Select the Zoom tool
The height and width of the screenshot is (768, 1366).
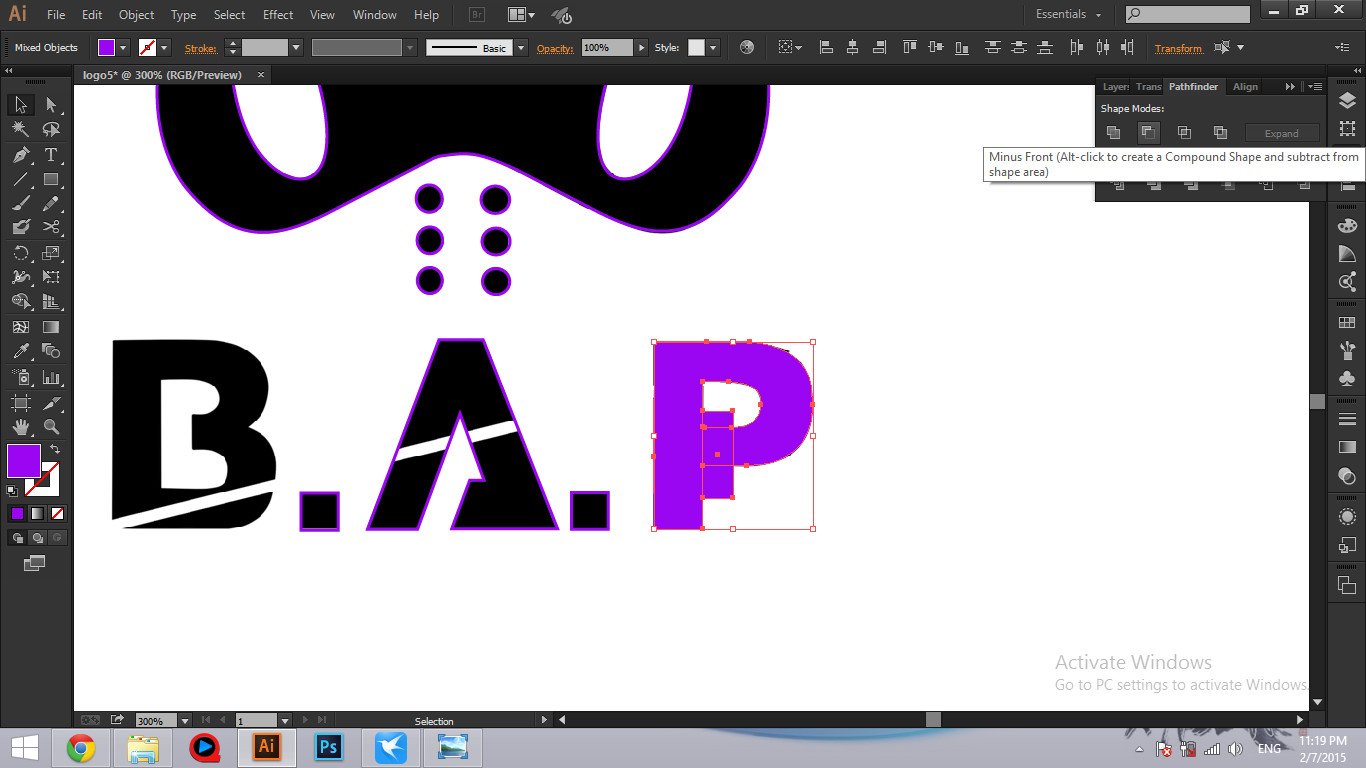(x=51, y=428)
